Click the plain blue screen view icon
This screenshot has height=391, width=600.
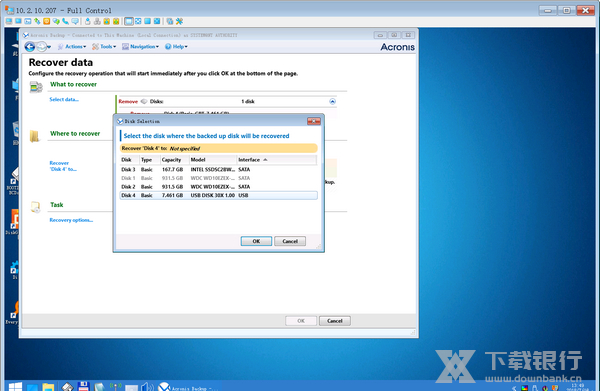147,21
